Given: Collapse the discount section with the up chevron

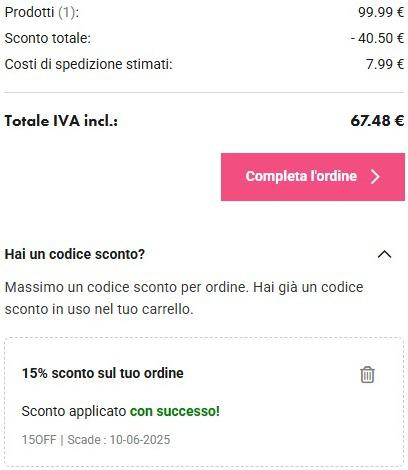Looking at the screenshot, I should pos(384,254).
